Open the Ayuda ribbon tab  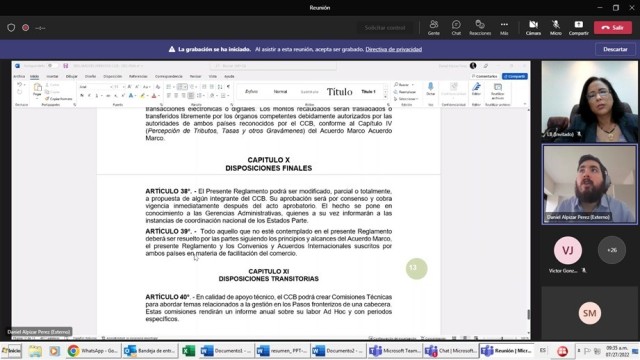(x=229, y=76)
